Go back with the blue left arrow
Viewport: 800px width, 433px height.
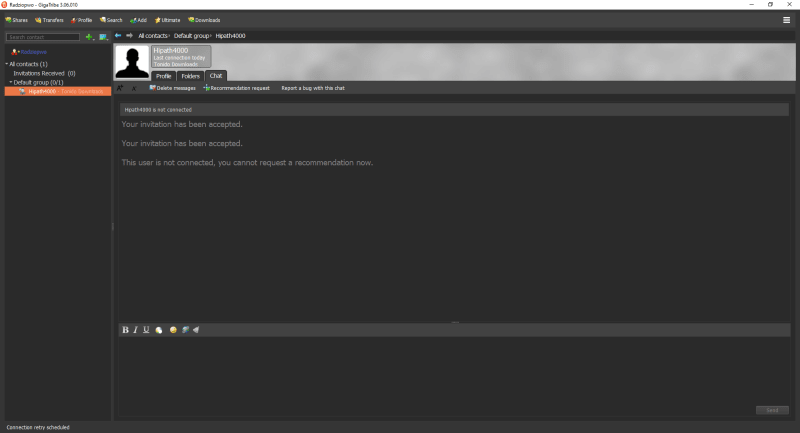click(x=118, y=35)
